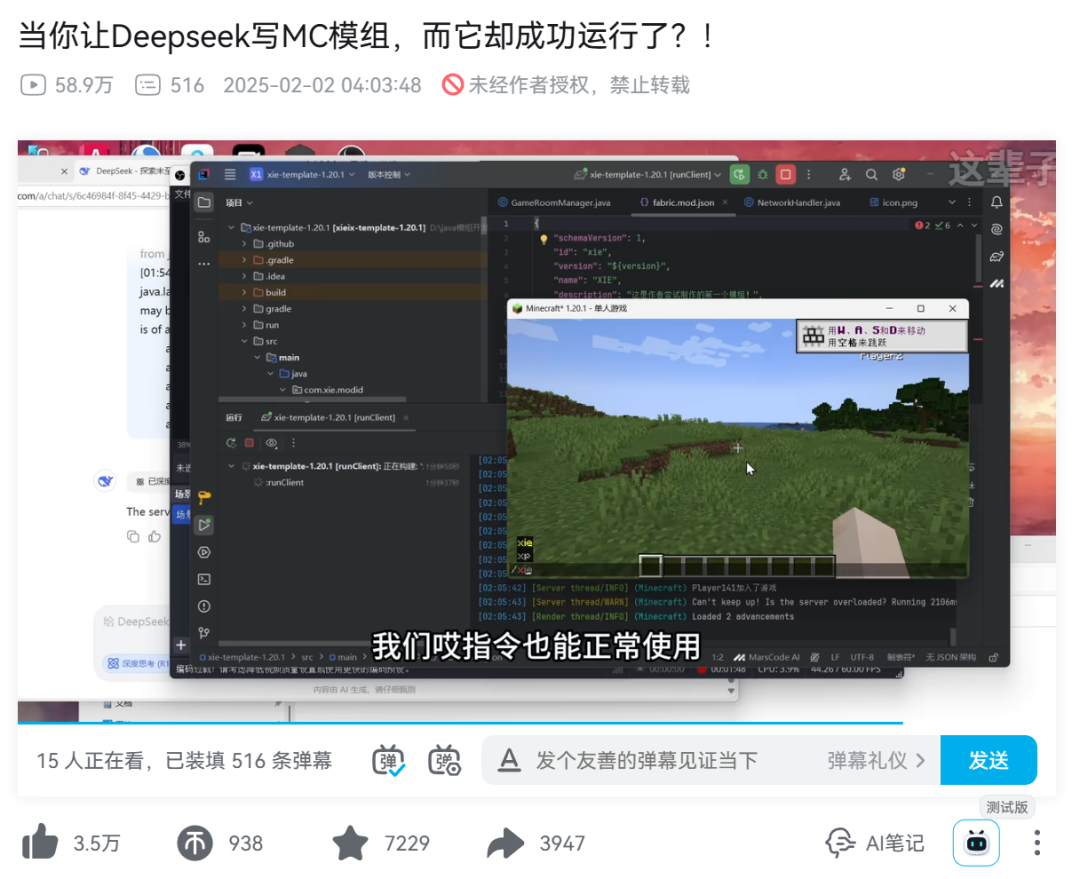1080x879 pixels.
Task: Open the Terminal tool window icon
Action: click(204, 579)
